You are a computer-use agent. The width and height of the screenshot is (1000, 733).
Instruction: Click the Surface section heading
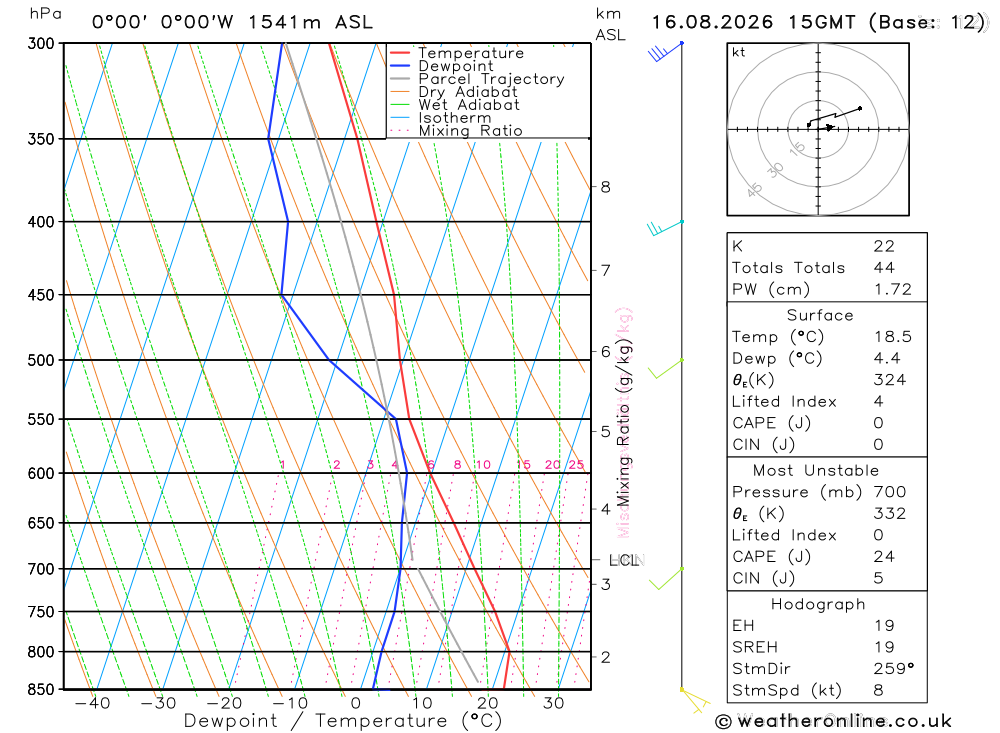(820, 315)
